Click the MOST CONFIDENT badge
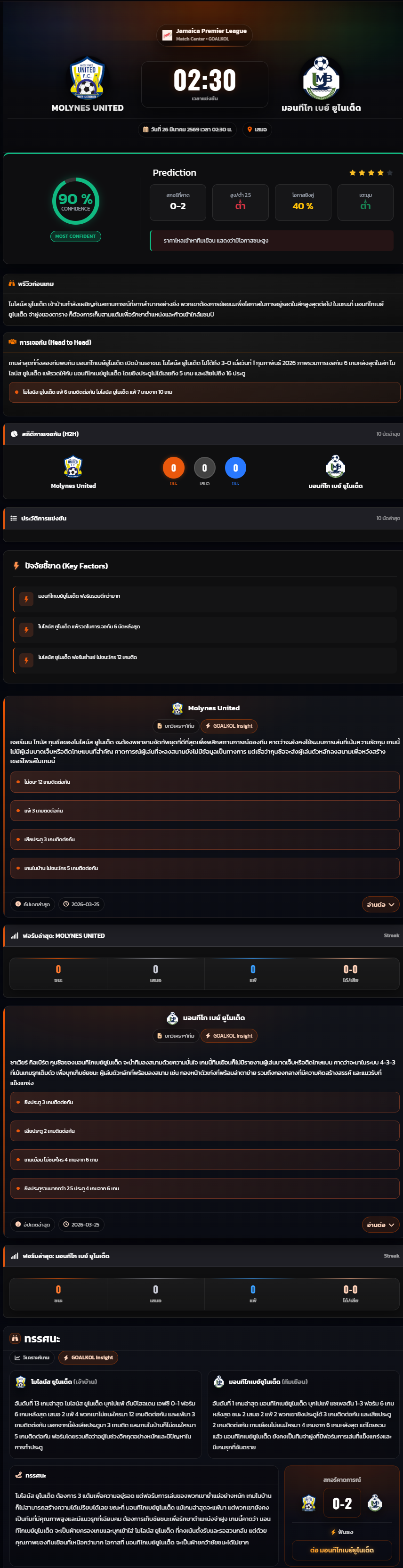The height and width of the screenshot is (1568, 403). click(x=75, y=236)
